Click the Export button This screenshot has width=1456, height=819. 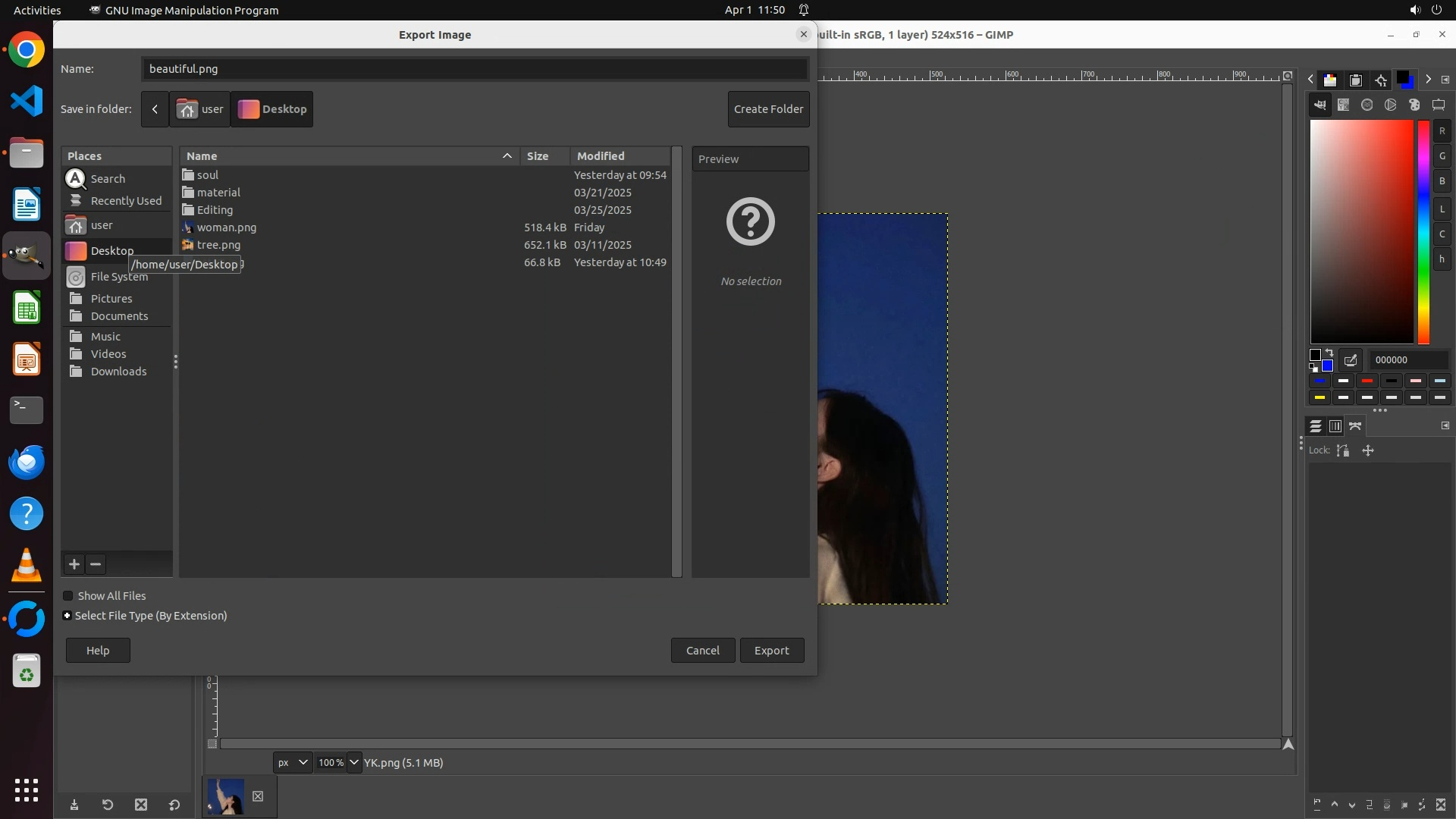tap(771, 651)
